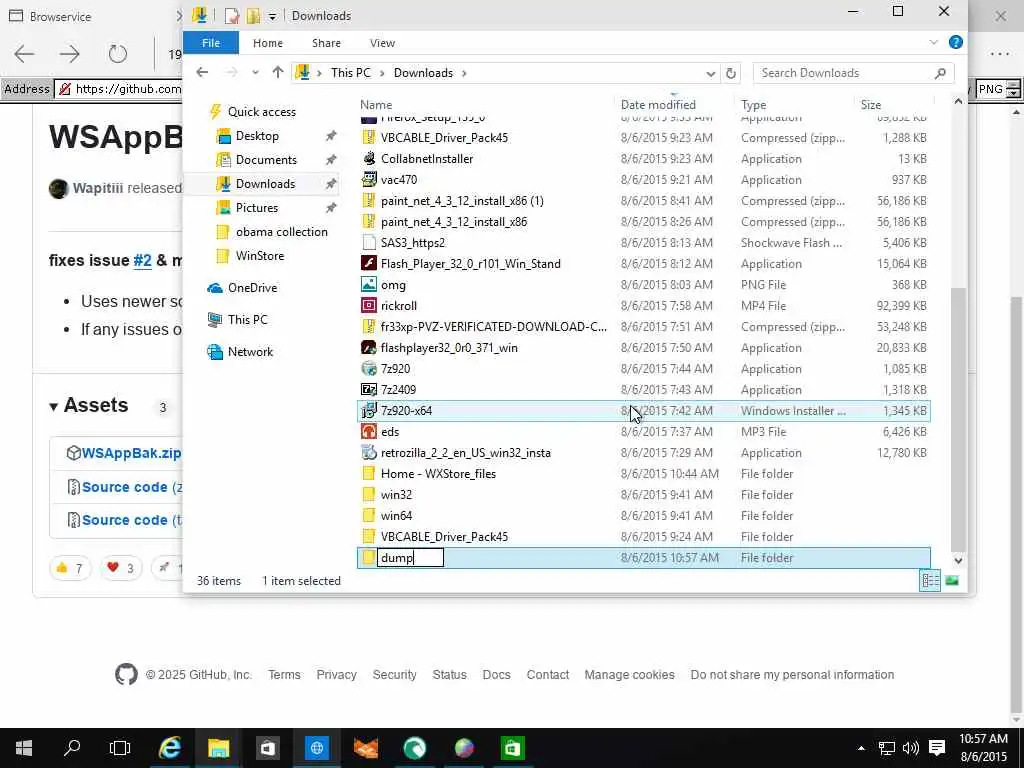Open Pictures in navigation pane
This screenshot has height=768, width=1024.
click(x=257, y=208)
